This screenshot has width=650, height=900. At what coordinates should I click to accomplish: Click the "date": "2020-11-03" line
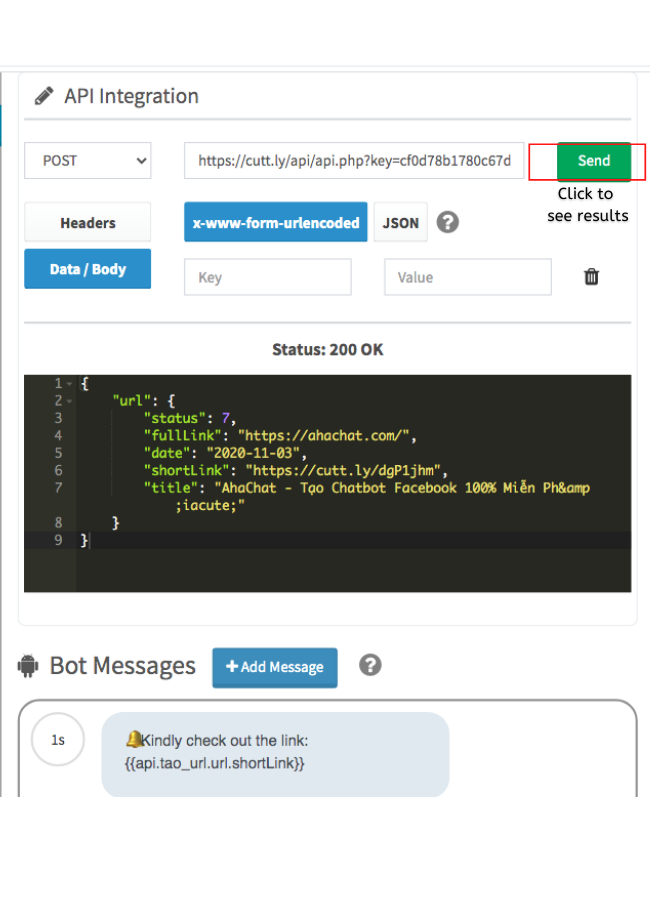pyautogui.click(x=225, y=453)
